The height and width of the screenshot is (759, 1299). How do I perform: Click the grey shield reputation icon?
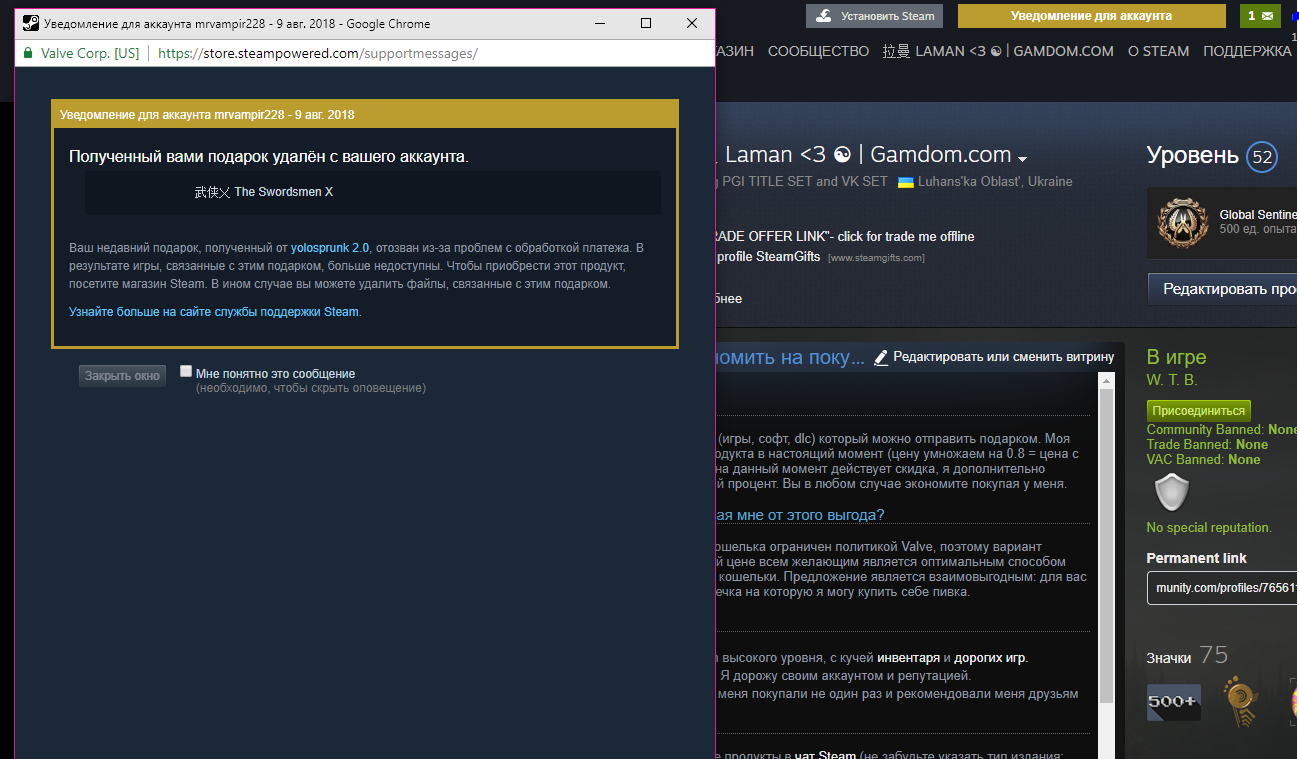tap(1171, 492)
